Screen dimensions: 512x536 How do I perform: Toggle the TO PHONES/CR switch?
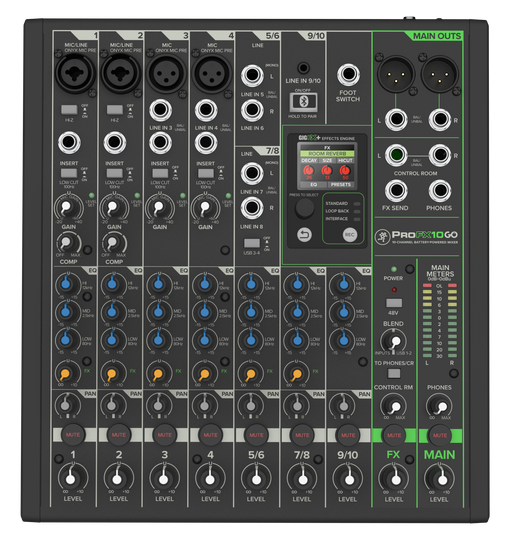[x=394, y=373]
